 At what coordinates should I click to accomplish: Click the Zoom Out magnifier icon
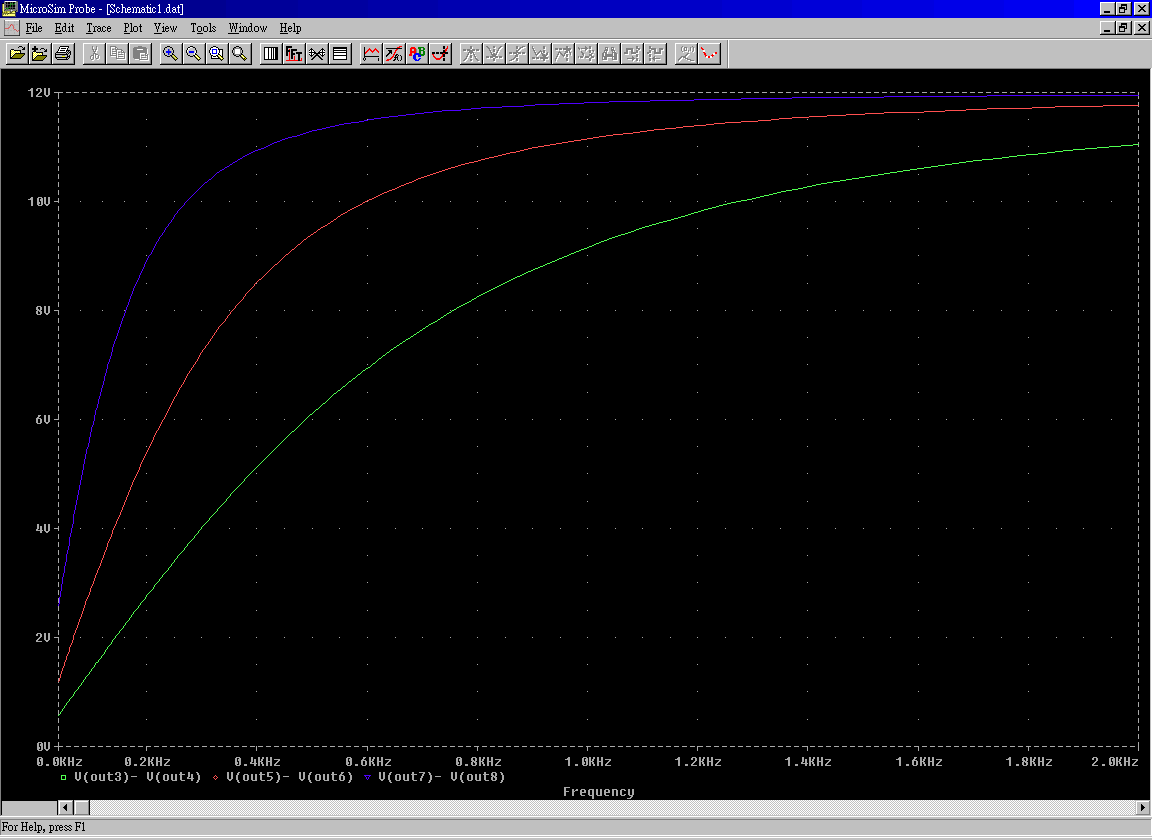click(193, 54)
